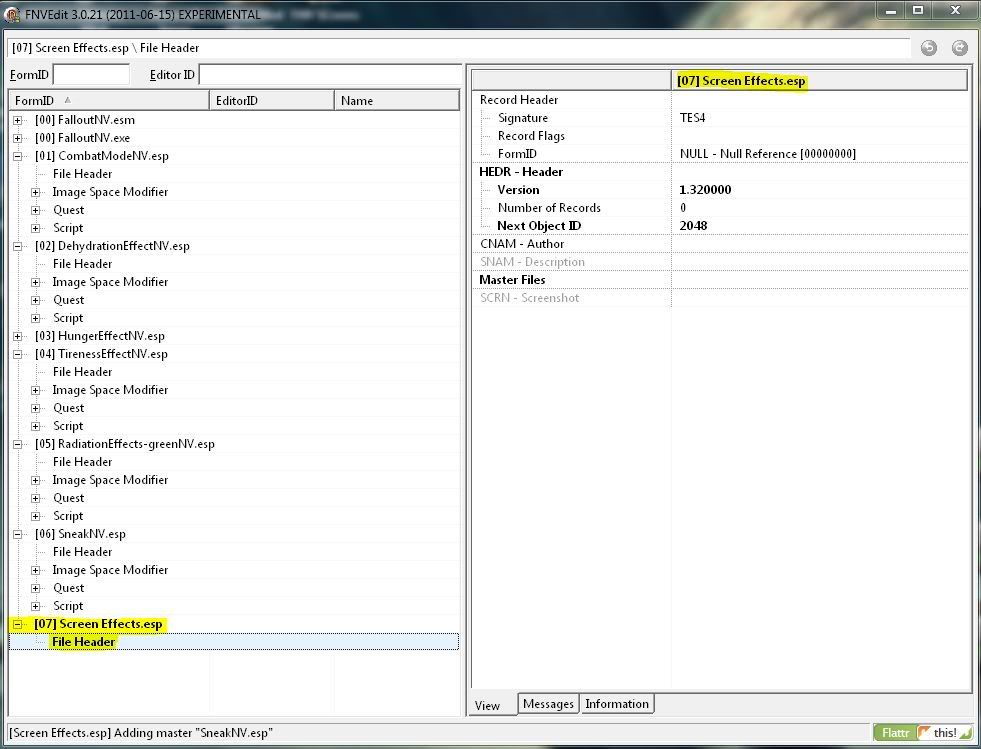Click the navigate back arrow icon

(x=929, y=48)
